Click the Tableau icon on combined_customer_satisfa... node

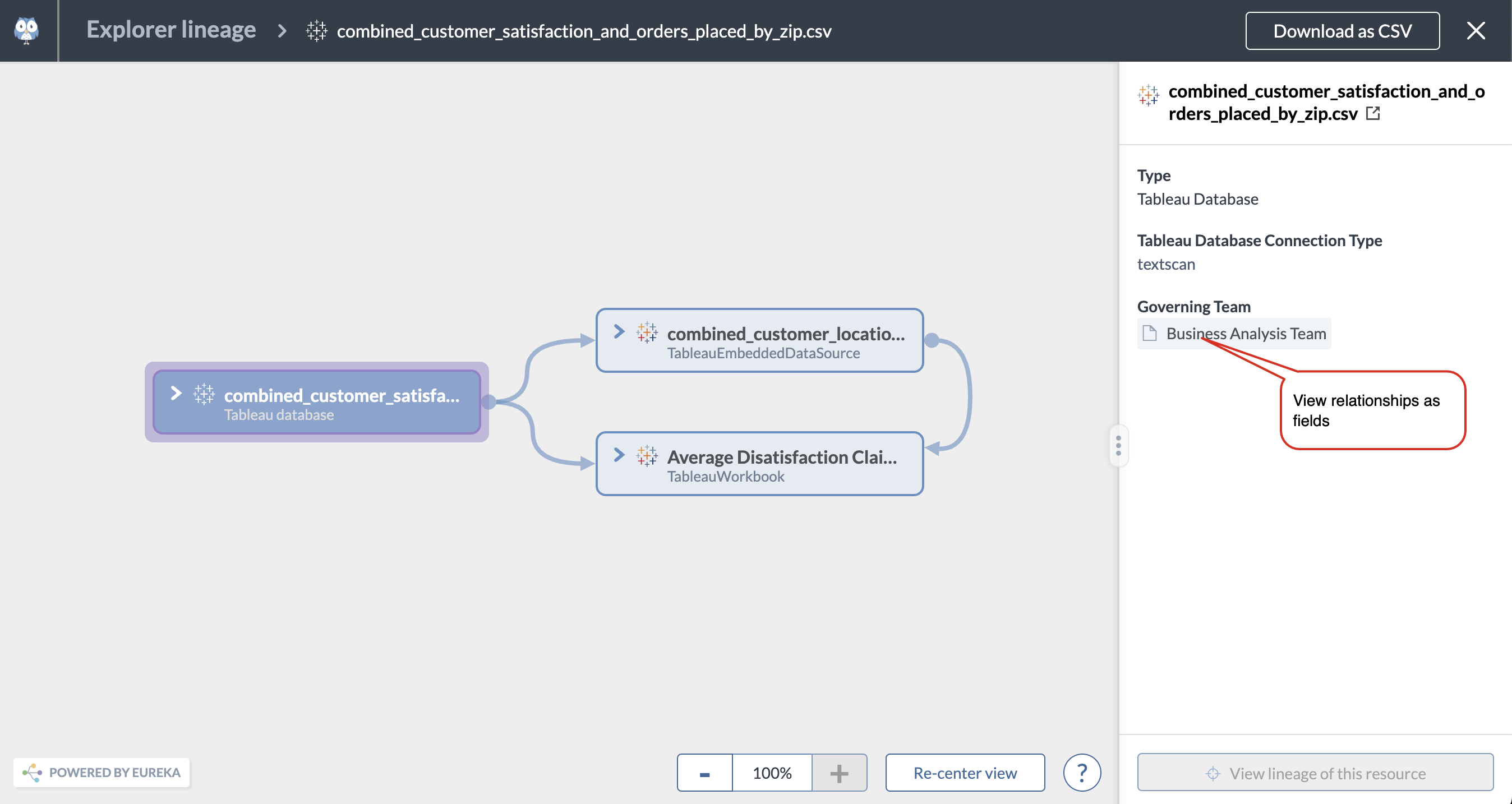click(x=204, y=394)
